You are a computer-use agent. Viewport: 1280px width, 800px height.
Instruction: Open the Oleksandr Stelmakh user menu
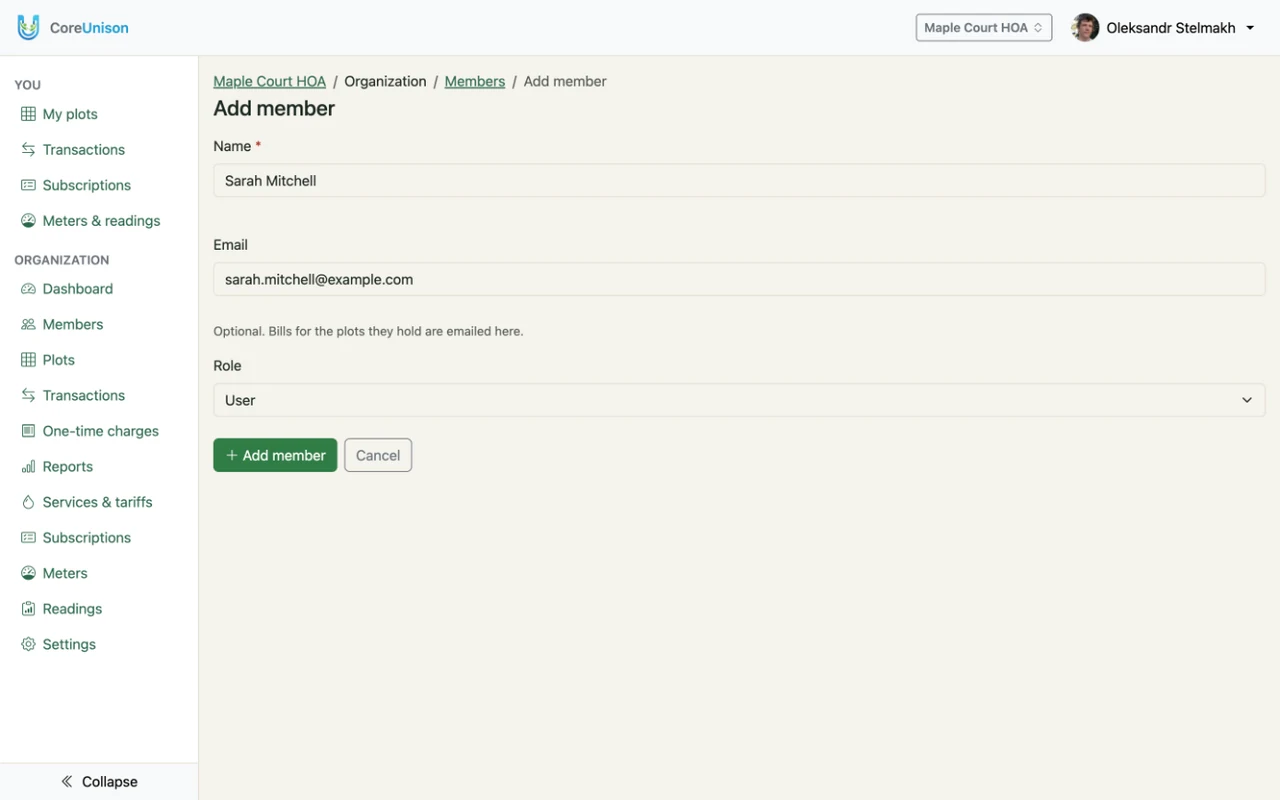tap(1163, 28)
